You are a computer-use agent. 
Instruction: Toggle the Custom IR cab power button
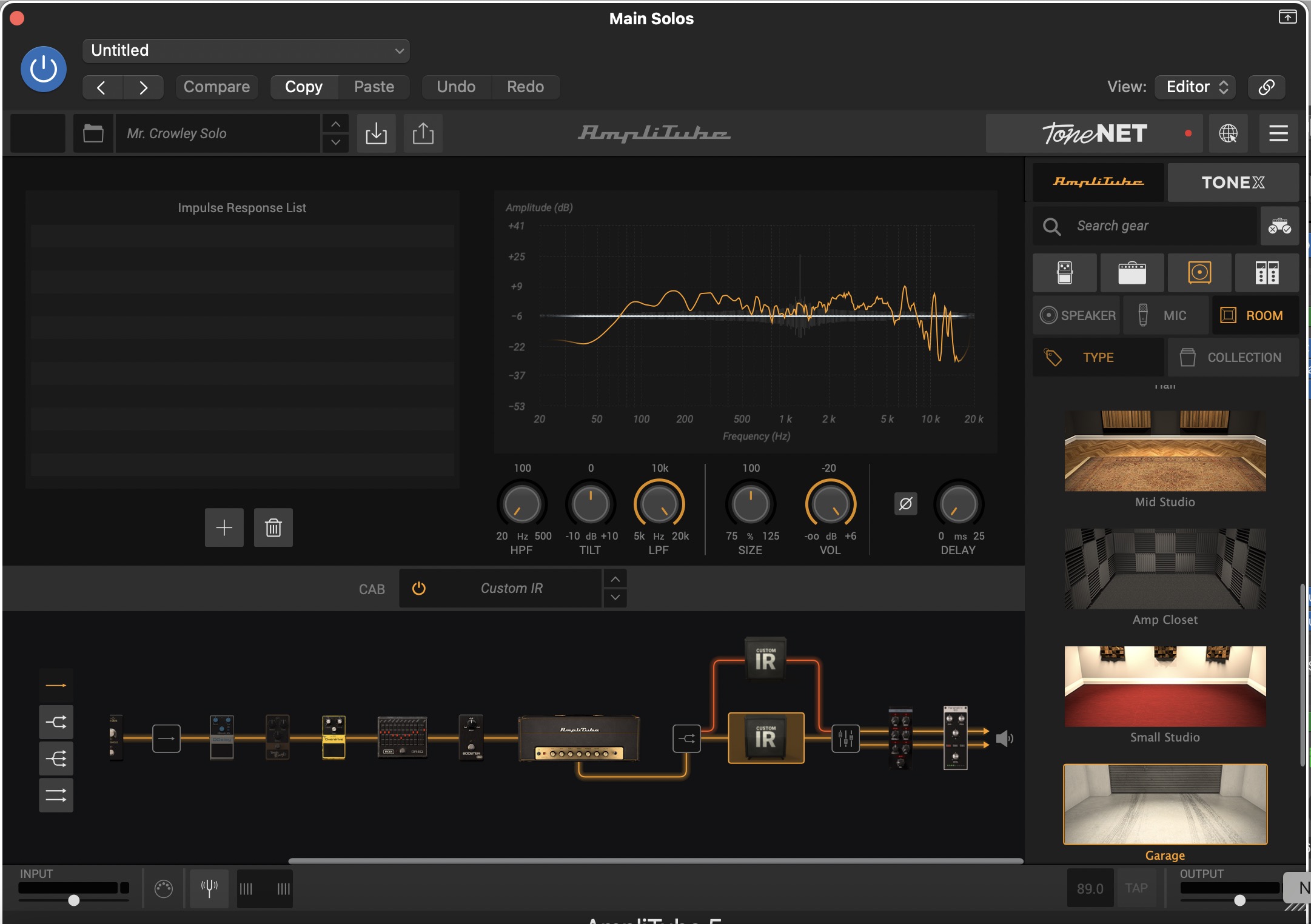419,588
